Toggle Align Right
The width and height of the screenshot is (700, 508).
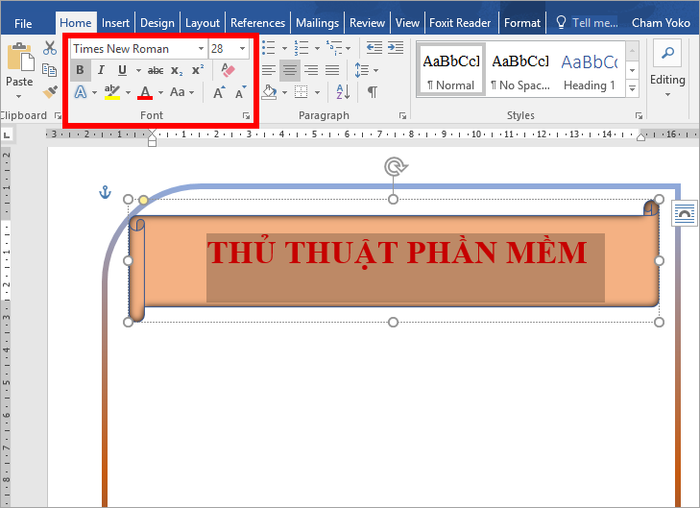click(x=311, y=70)
